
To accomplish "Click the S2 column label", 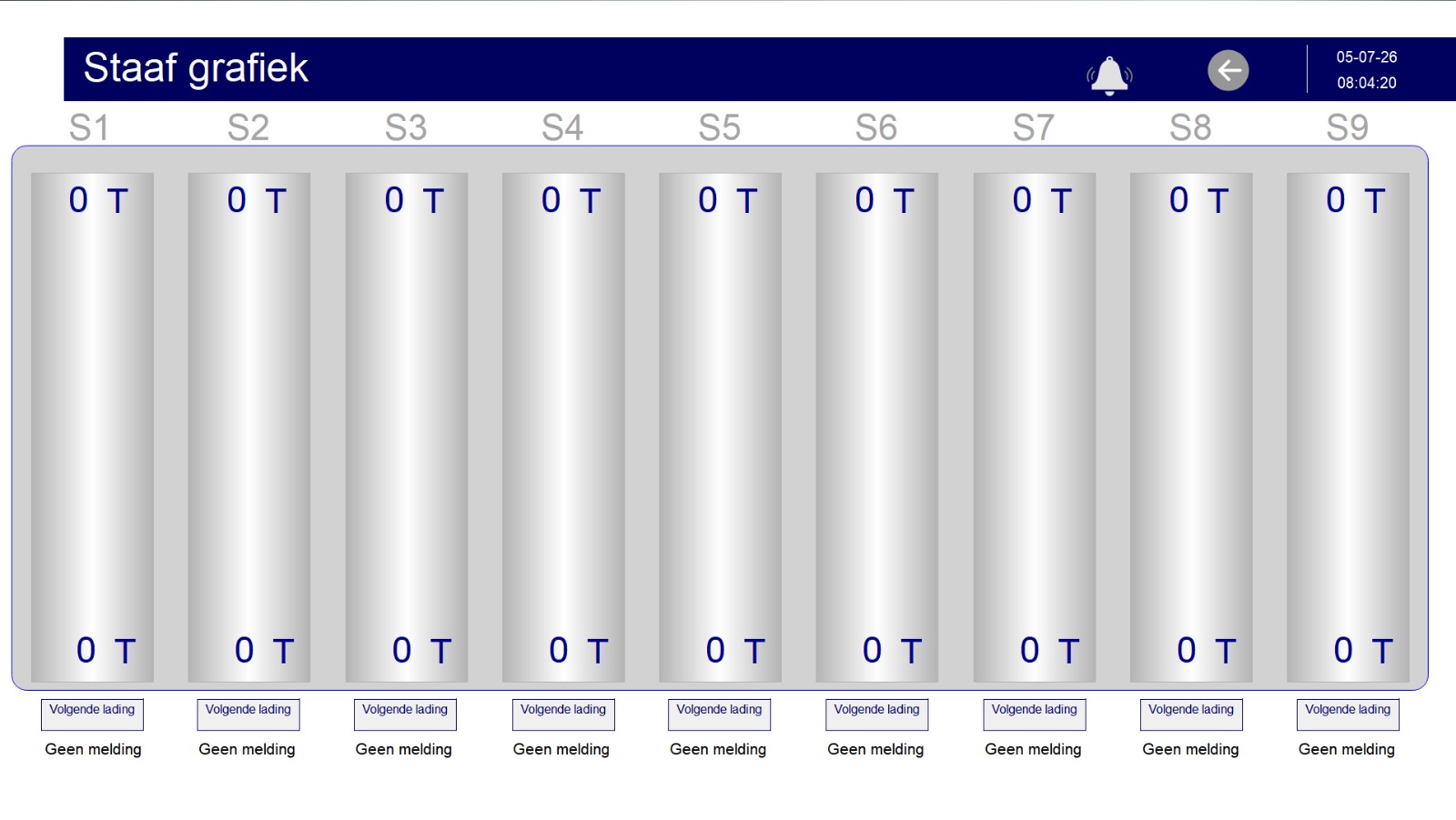I will point(248,127).
